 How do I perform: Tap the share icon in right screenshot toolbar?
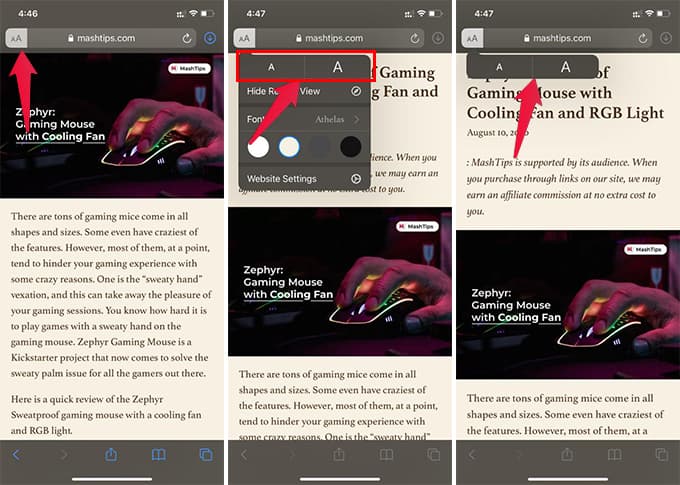[x=567, y=454]
